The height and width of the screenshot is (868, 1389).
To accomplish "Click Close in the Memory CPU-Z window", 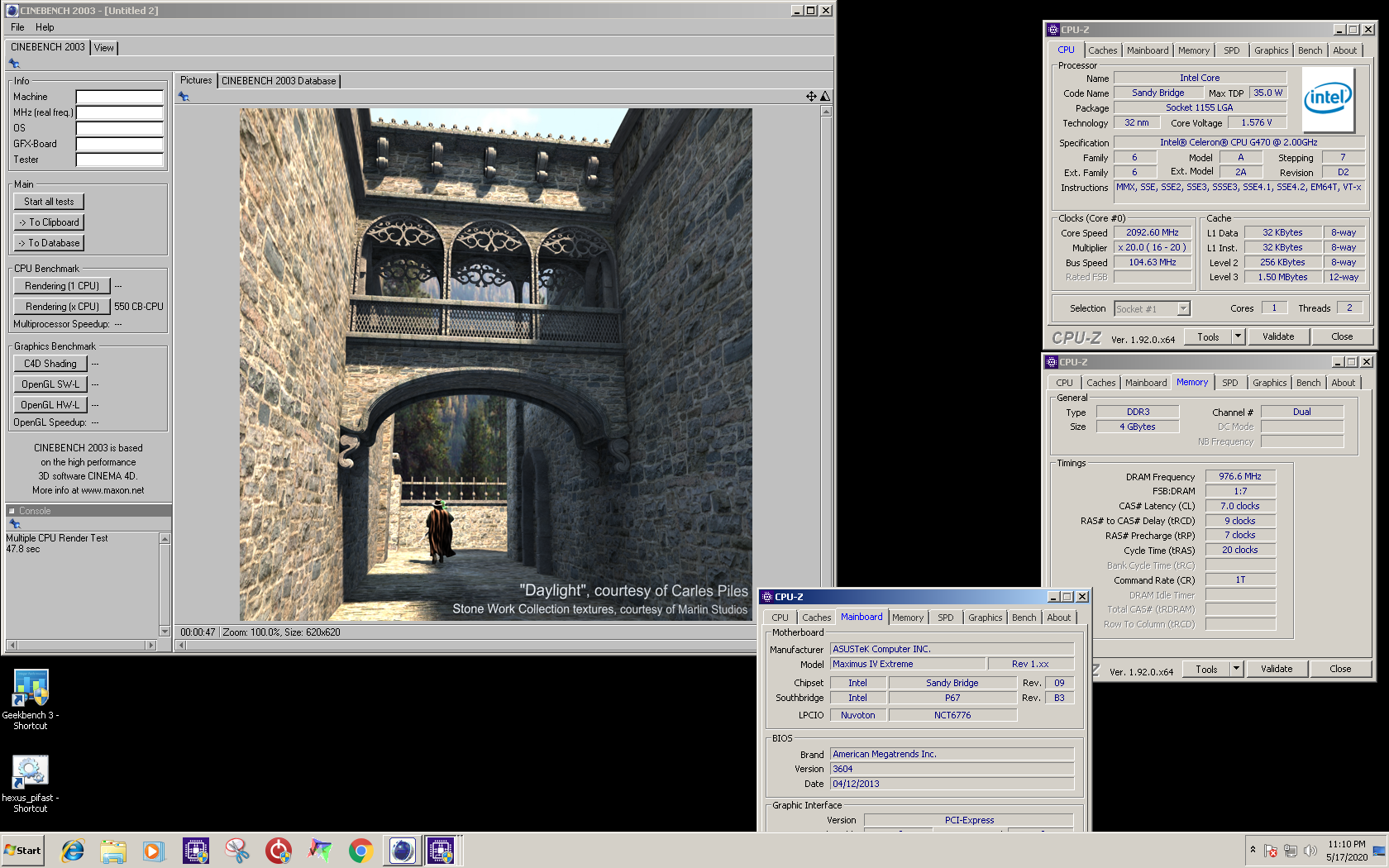I will [x=1340, y=669].
